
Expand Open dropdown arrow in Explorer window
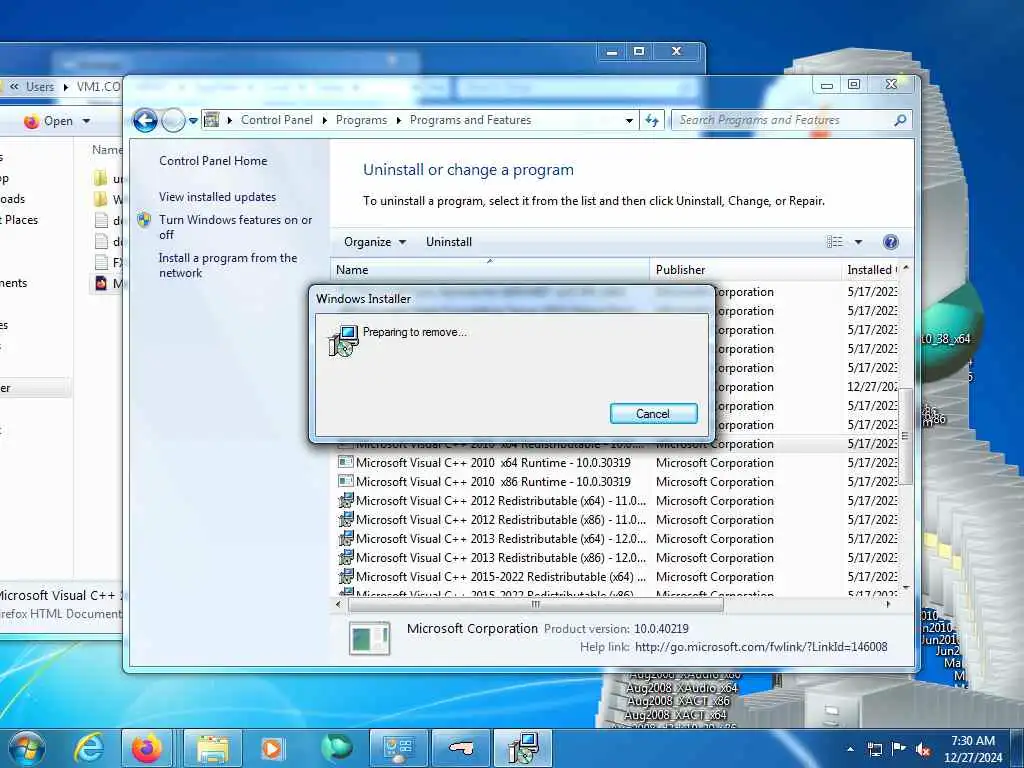coord(86,121)
